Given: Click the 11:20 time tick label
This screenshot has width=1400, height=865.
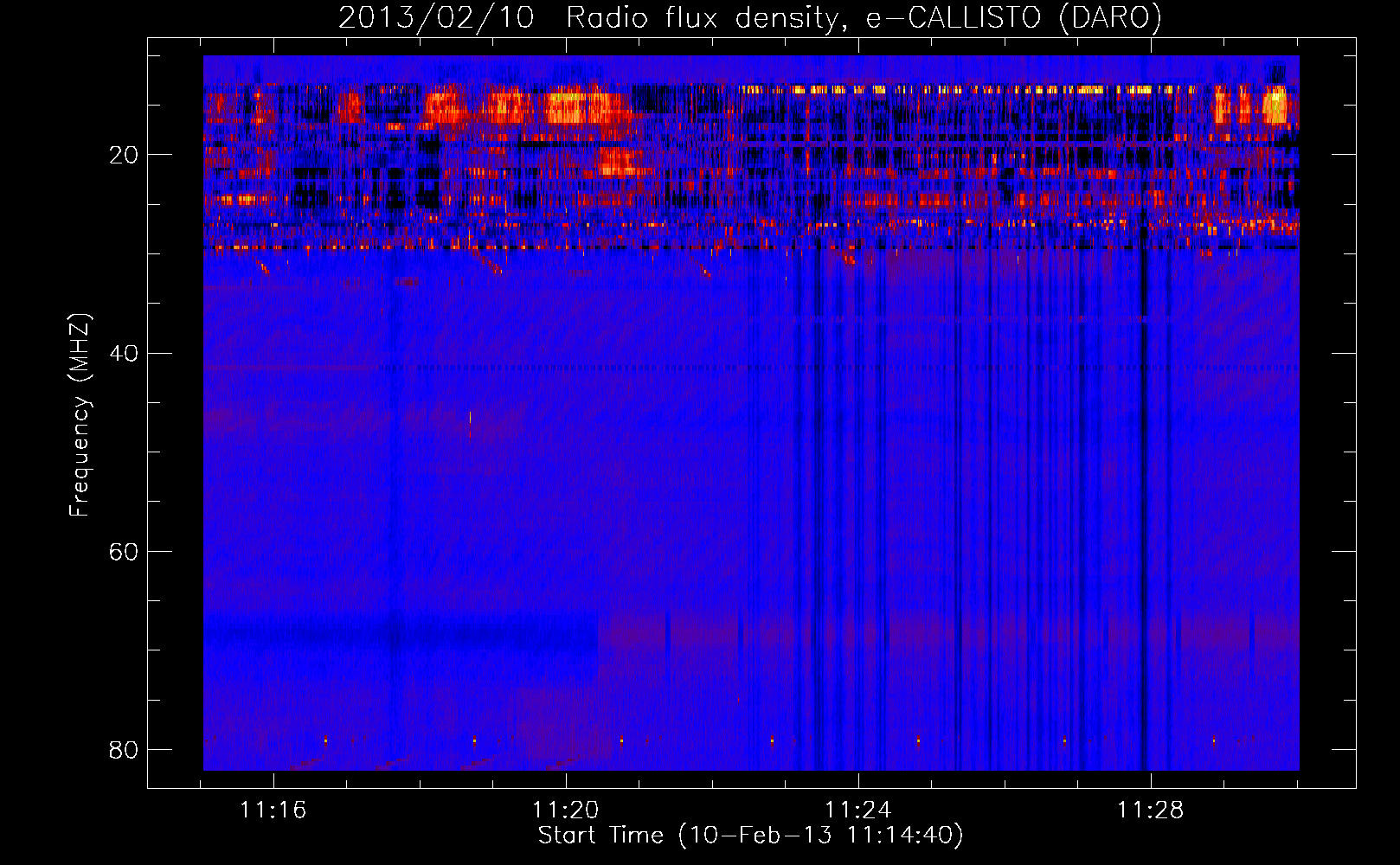Looking at the screenshot, I should click(565, 811).
